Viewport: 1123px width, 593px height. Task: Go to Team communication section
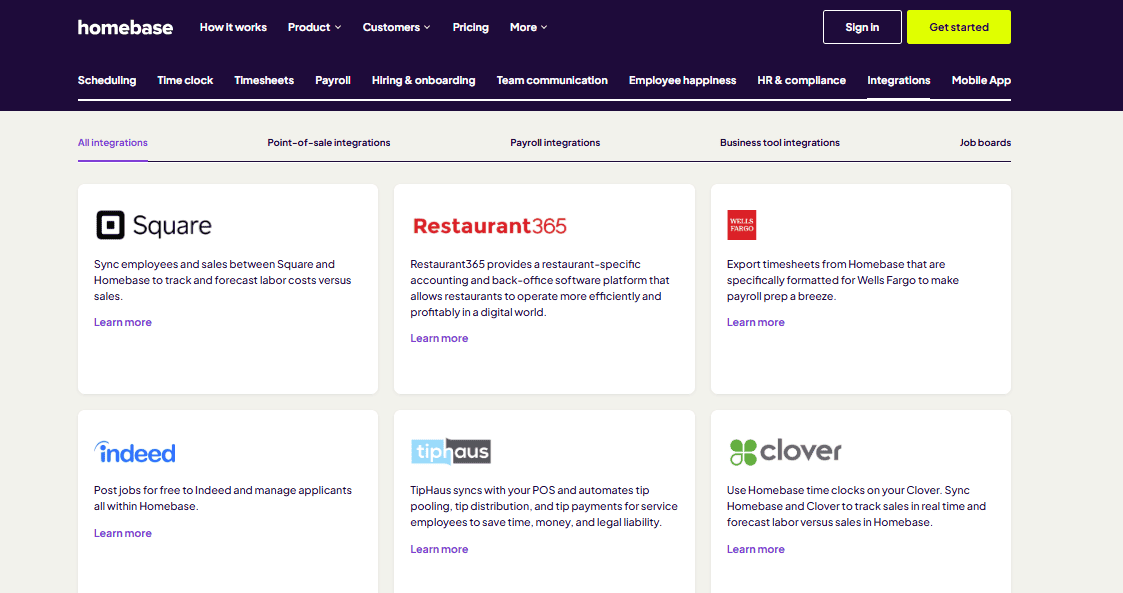point(552,80)
